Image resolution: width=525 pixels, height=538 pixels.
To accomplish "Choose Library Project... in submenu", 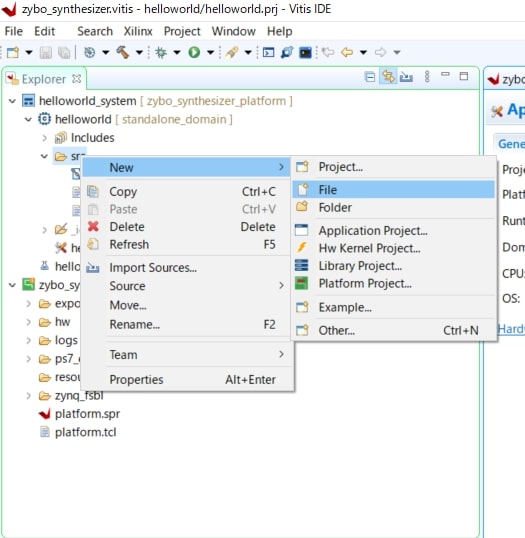I will coord(393,266).
